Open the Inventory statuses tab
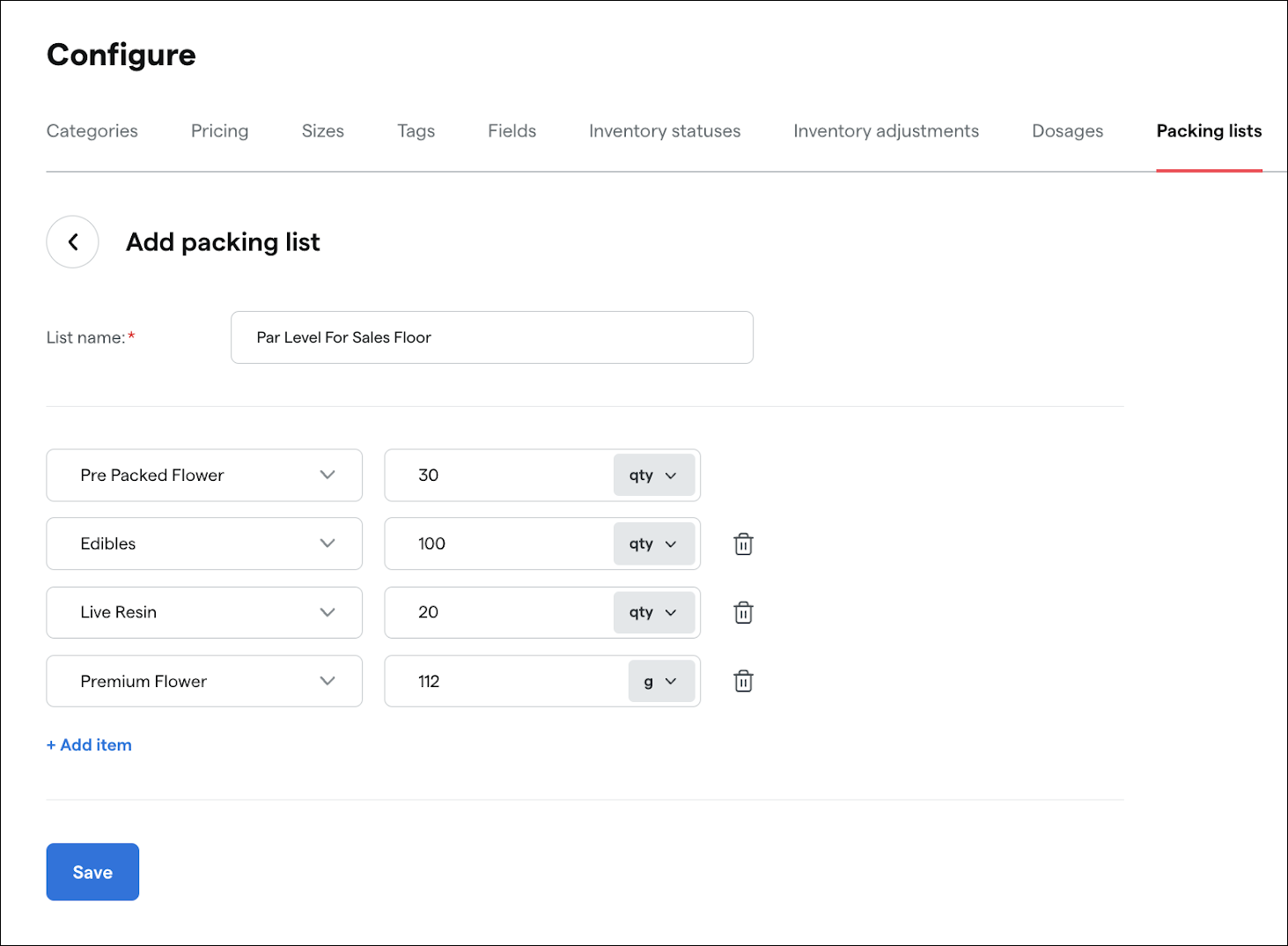The width and height of the screenshot is (1288, 946). click(664, 130)
